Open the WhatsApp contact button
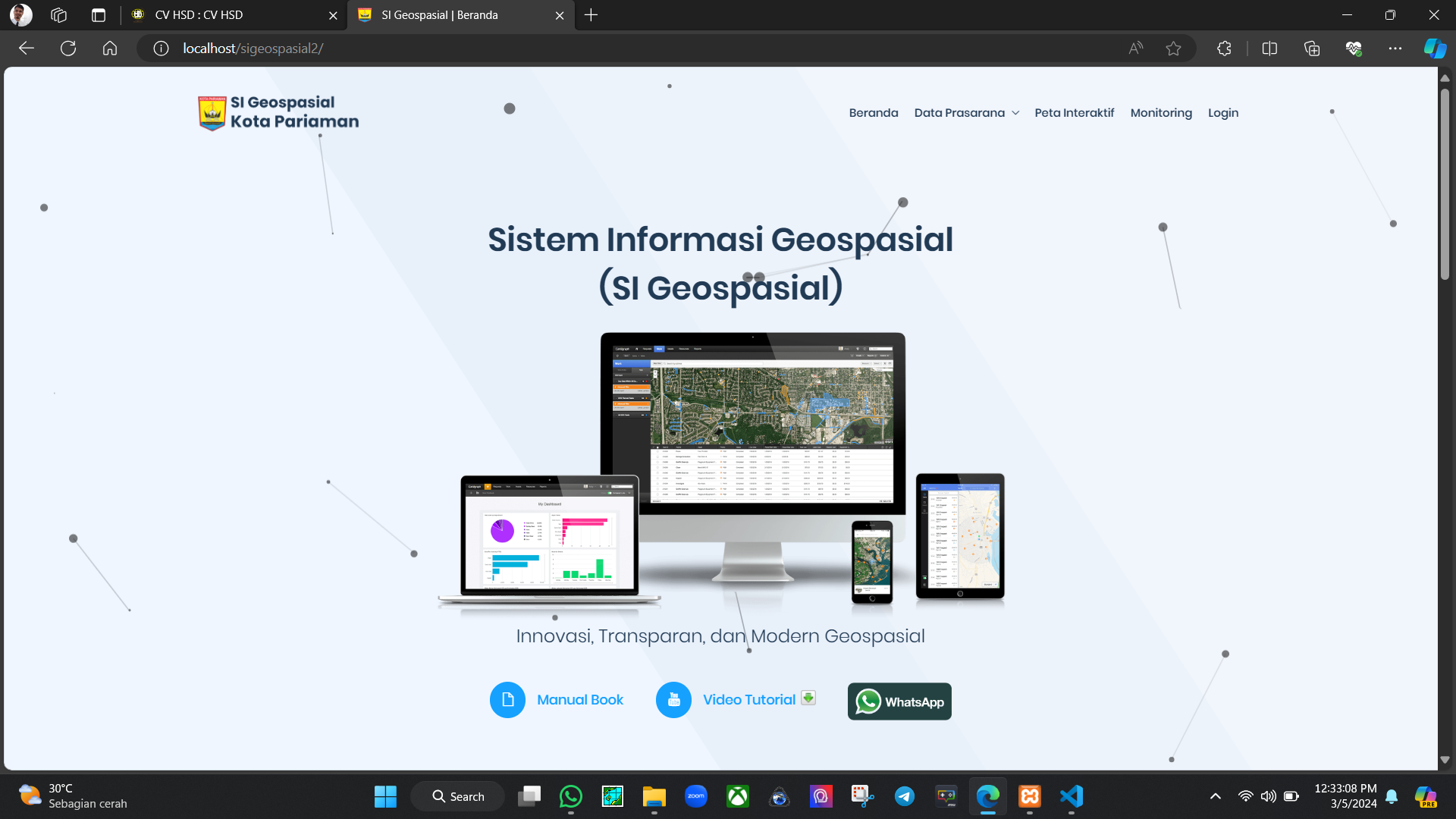This screenshot has height=819, width=1456. tap(899, 701)
